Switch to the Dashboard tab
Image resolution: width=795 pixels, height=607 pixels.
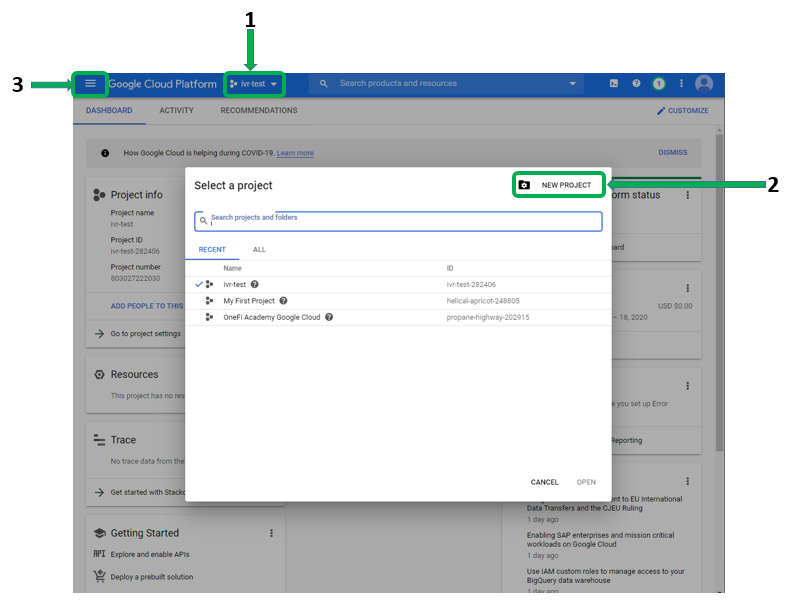pos(109,111)
